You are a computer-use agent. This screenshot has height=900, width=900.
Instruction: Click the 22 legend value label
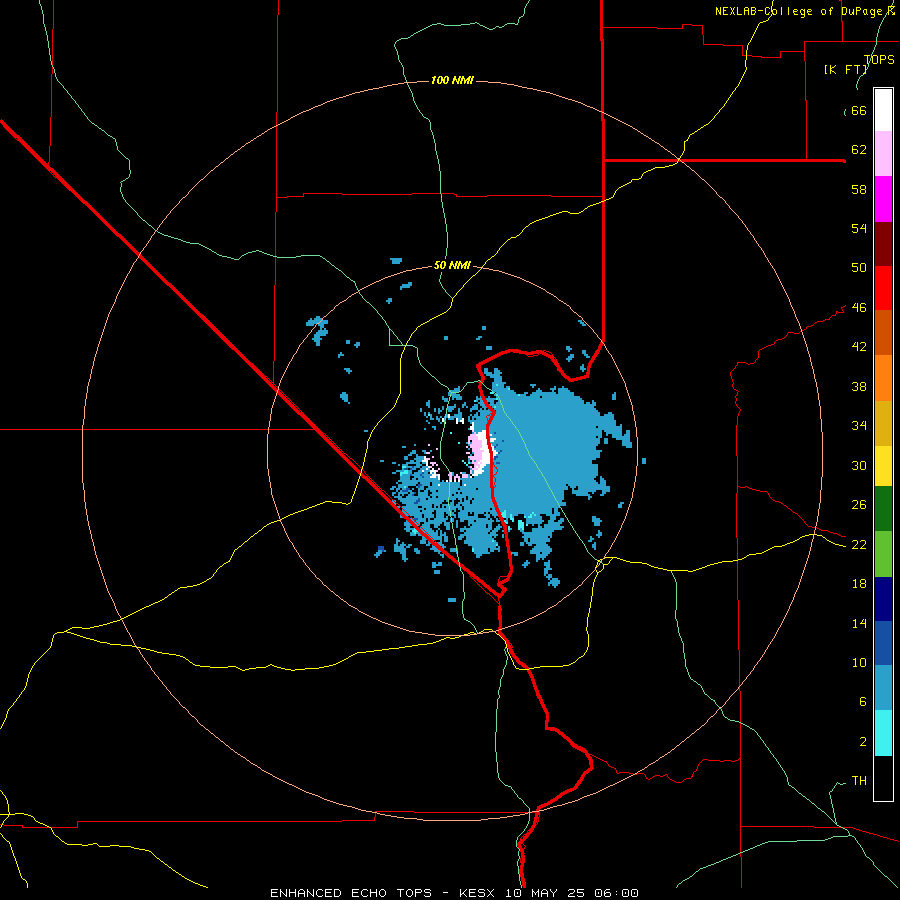pyautogui.click(x=859, y=545)
